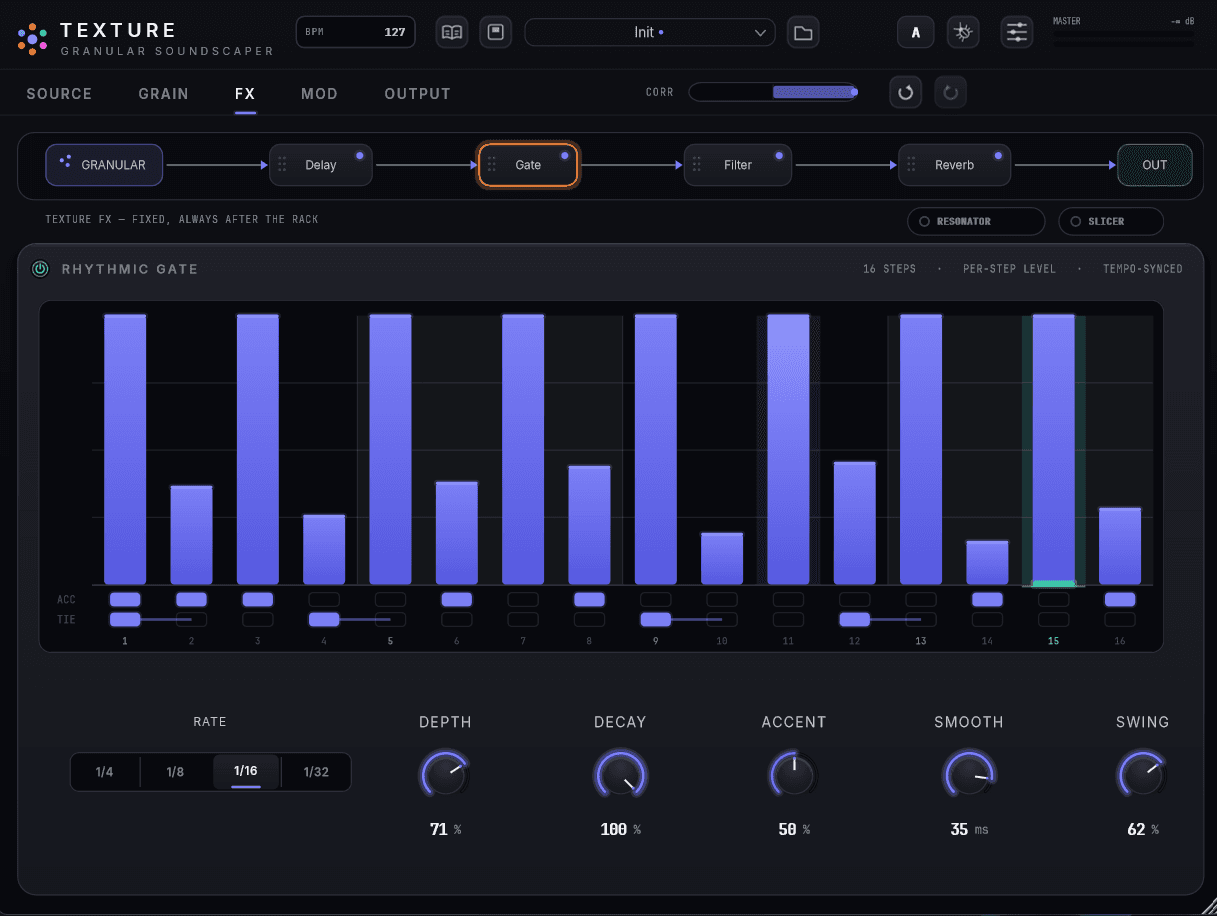Open the settings sliders icon
Image resolution: width=1217 pixels, height=916 pixels.
pos(1017,32)
